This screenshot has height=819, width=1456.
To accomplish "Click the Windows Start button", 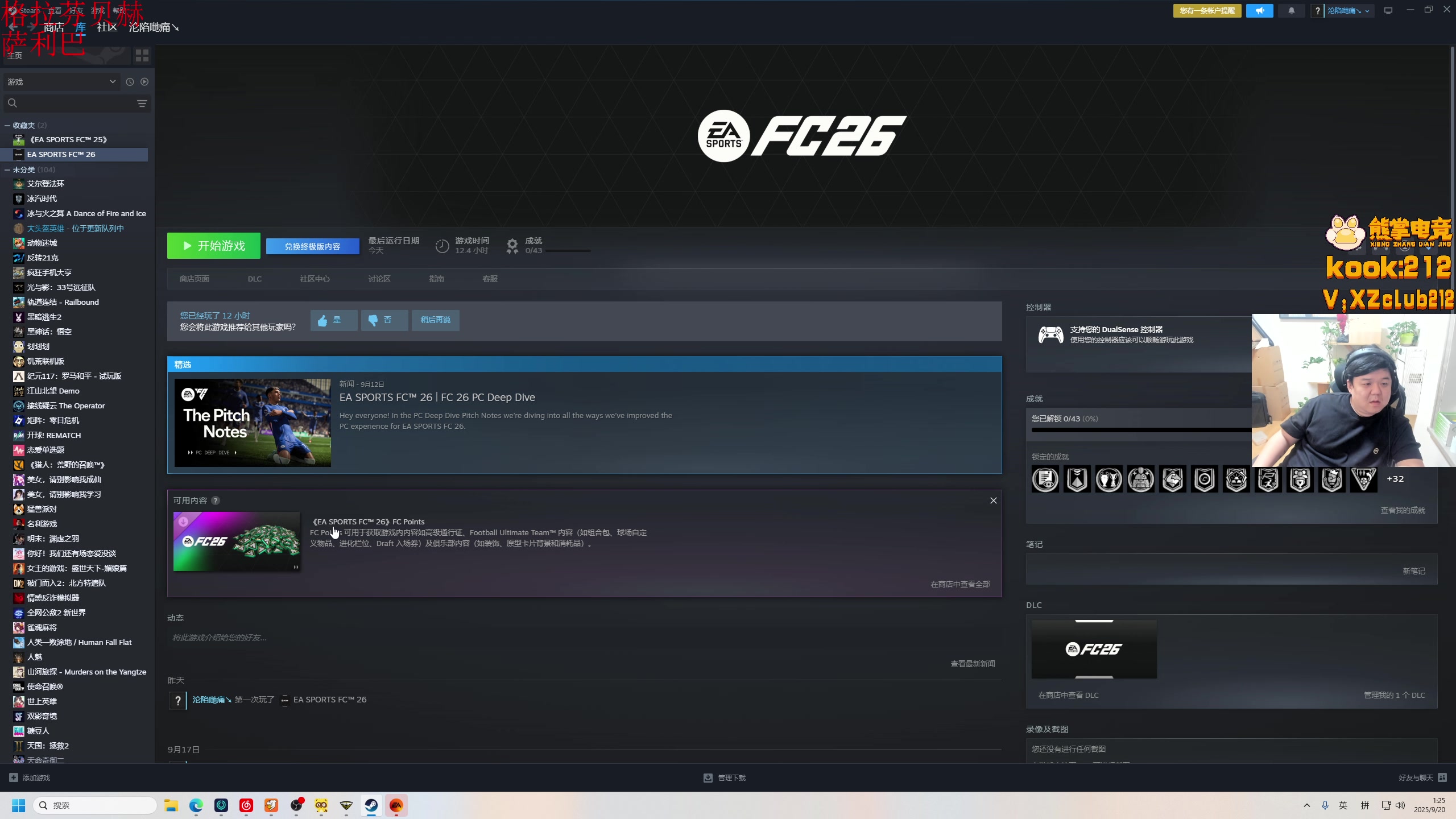I will (19, 805).
